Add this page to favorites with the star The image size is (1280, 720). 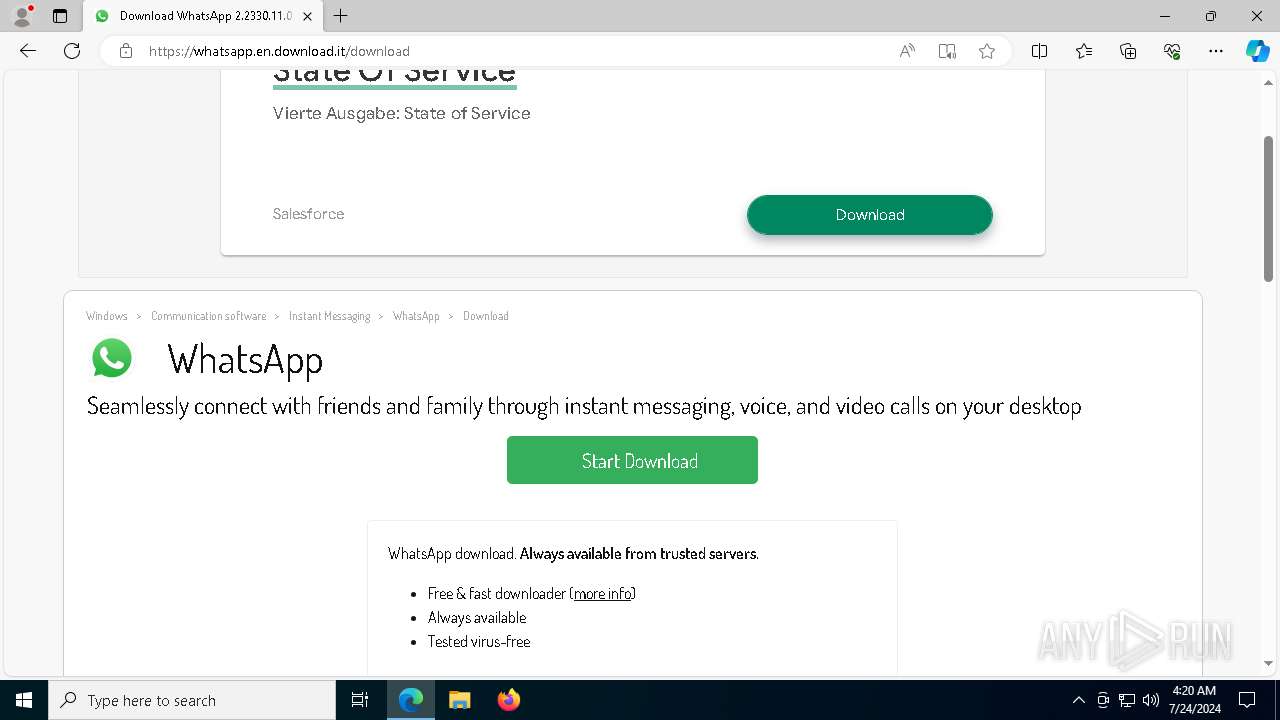tap(987, 51)
